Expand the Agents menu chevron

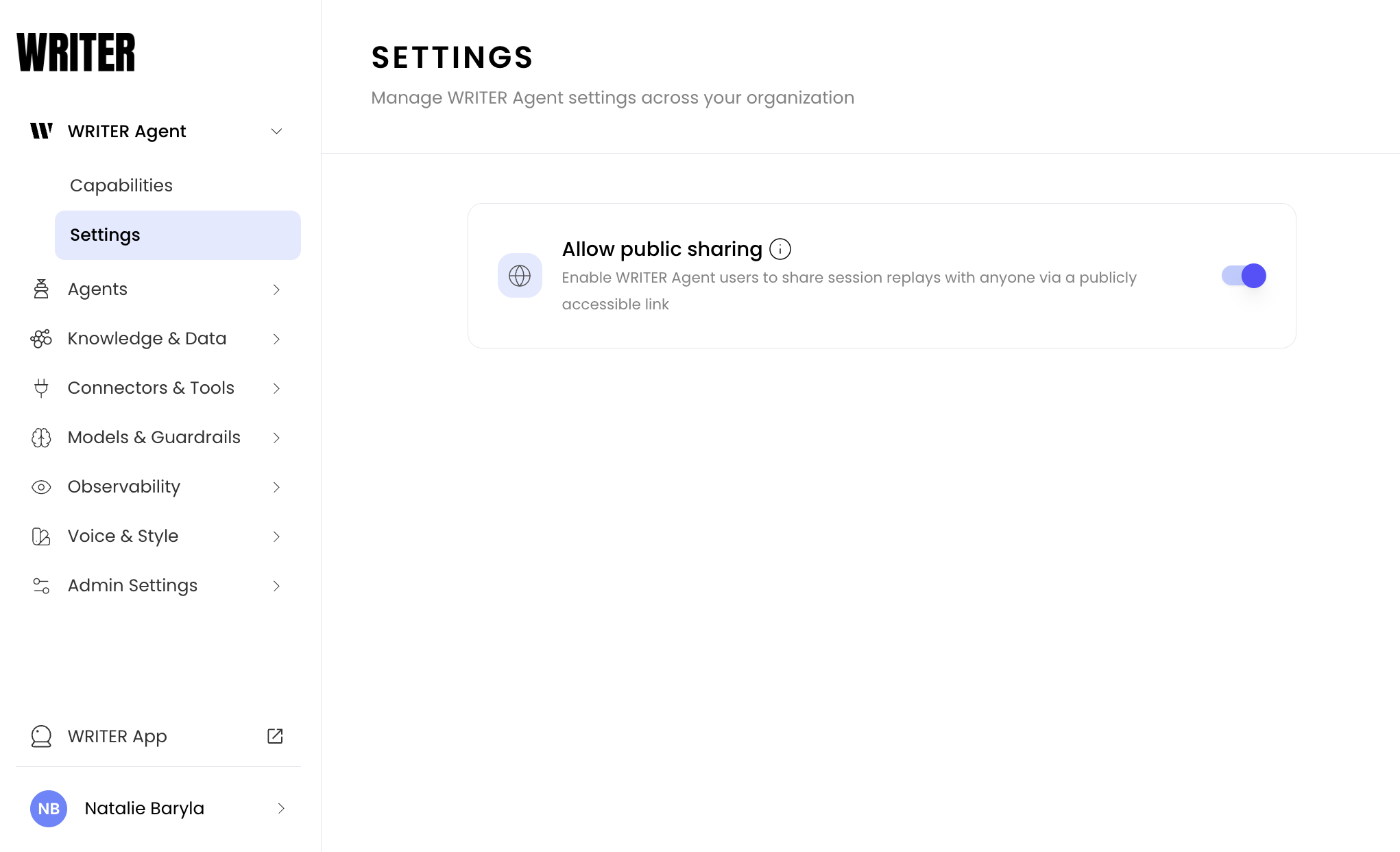pos(276,289)
